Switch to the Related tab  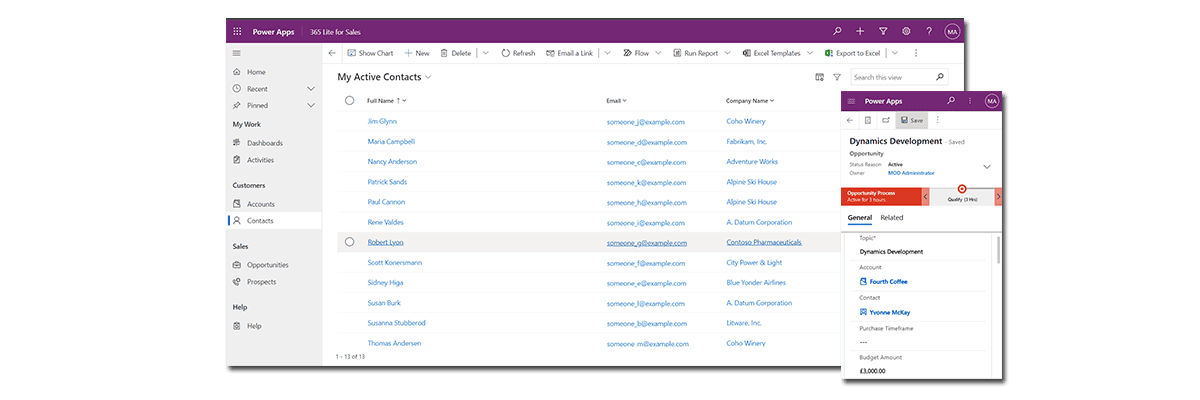[x=892, y=217]
